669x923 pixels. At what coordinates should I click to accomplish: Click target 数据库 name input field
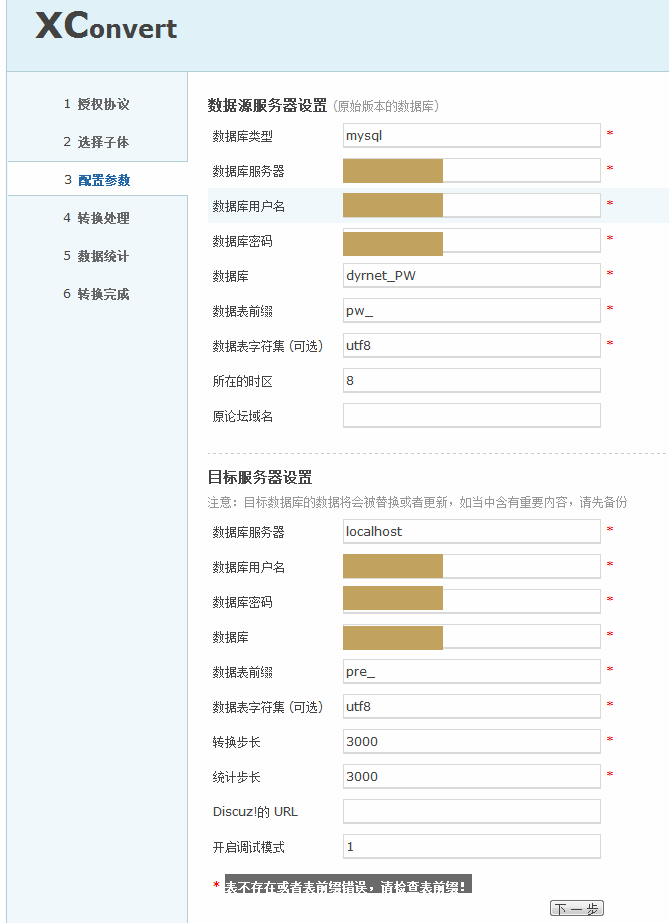coord(471,636)
